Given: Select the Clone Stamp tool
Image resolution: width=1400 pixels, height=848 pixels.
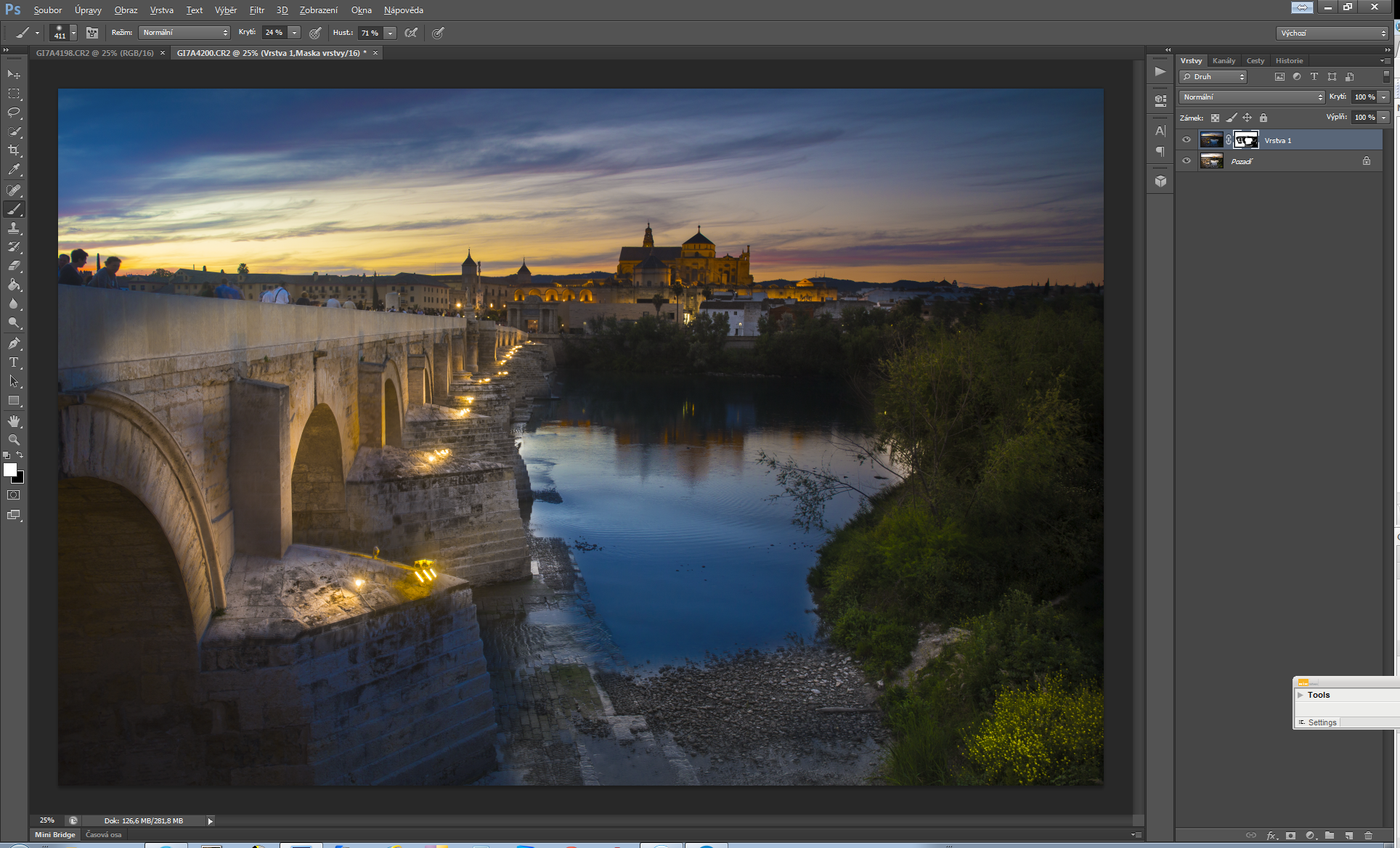Looking at the screenshot, I should [14, 228].
